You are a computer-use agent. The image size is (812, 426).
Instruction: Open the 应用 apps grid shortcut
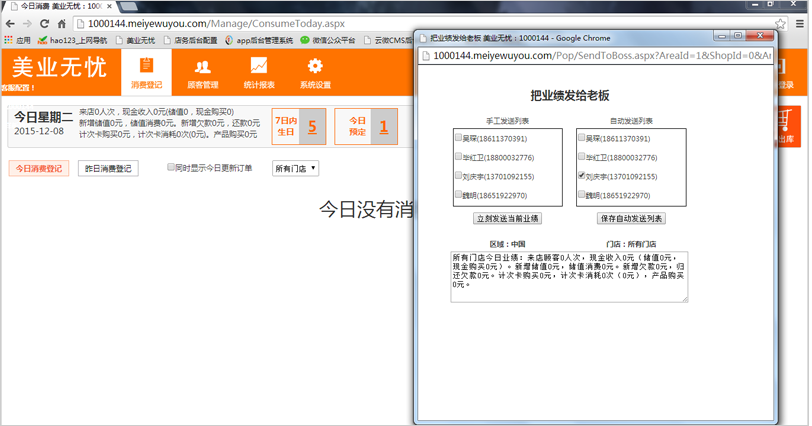tap(18, 40)
